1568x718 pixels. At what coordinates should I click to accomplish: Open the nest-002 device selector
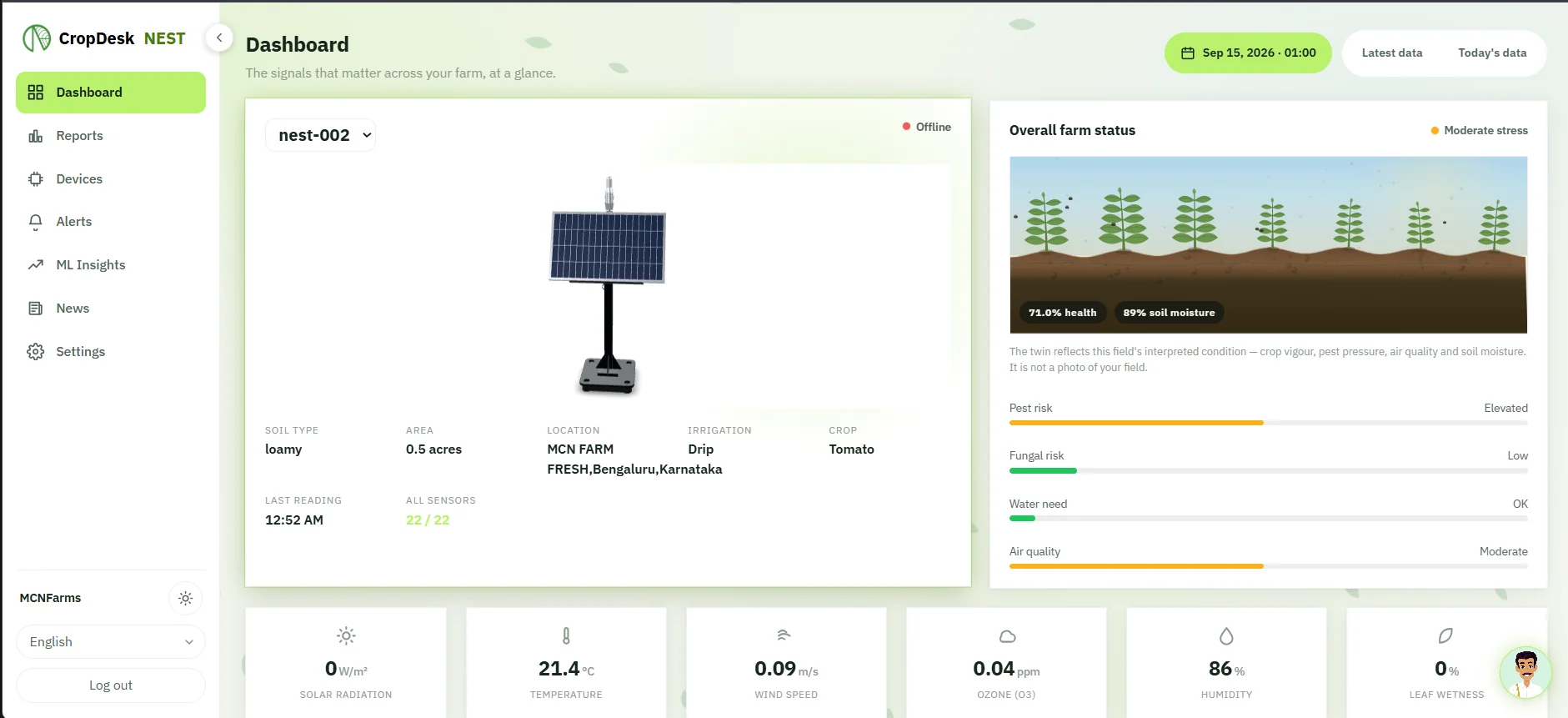tap(320, 135)
